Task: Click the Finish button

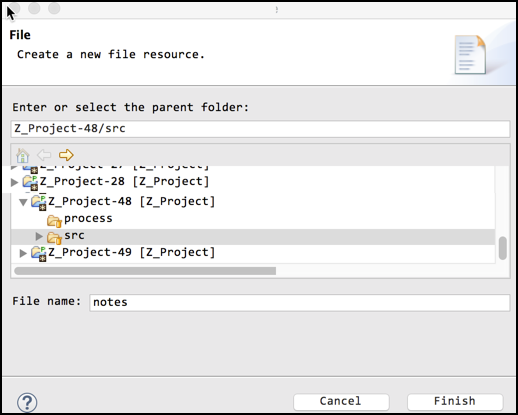Action: click(x=455, y=402)
